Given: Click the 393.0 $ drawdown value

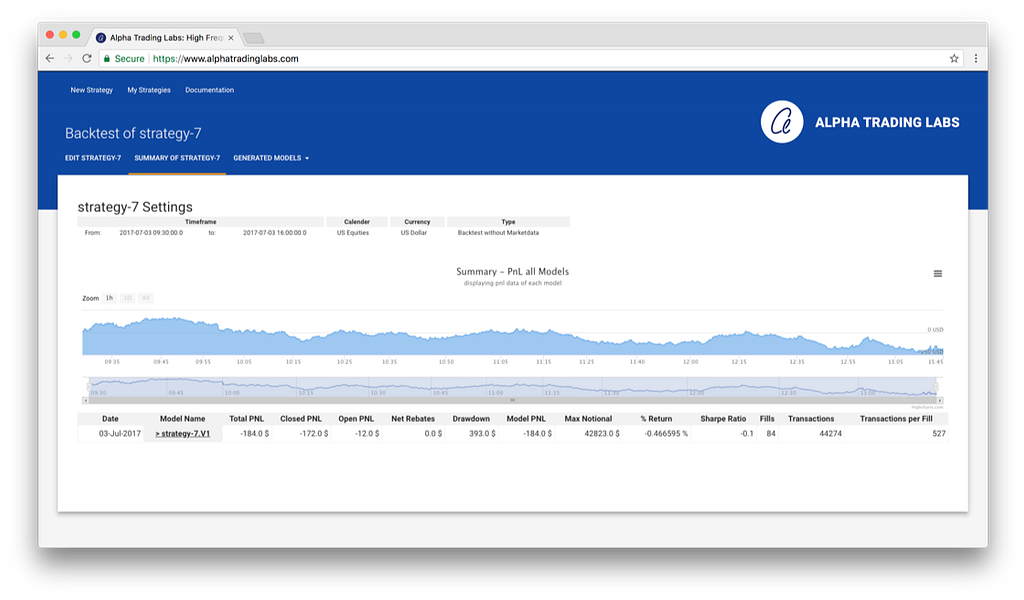Looking at the screenshot, I should 482,434.
